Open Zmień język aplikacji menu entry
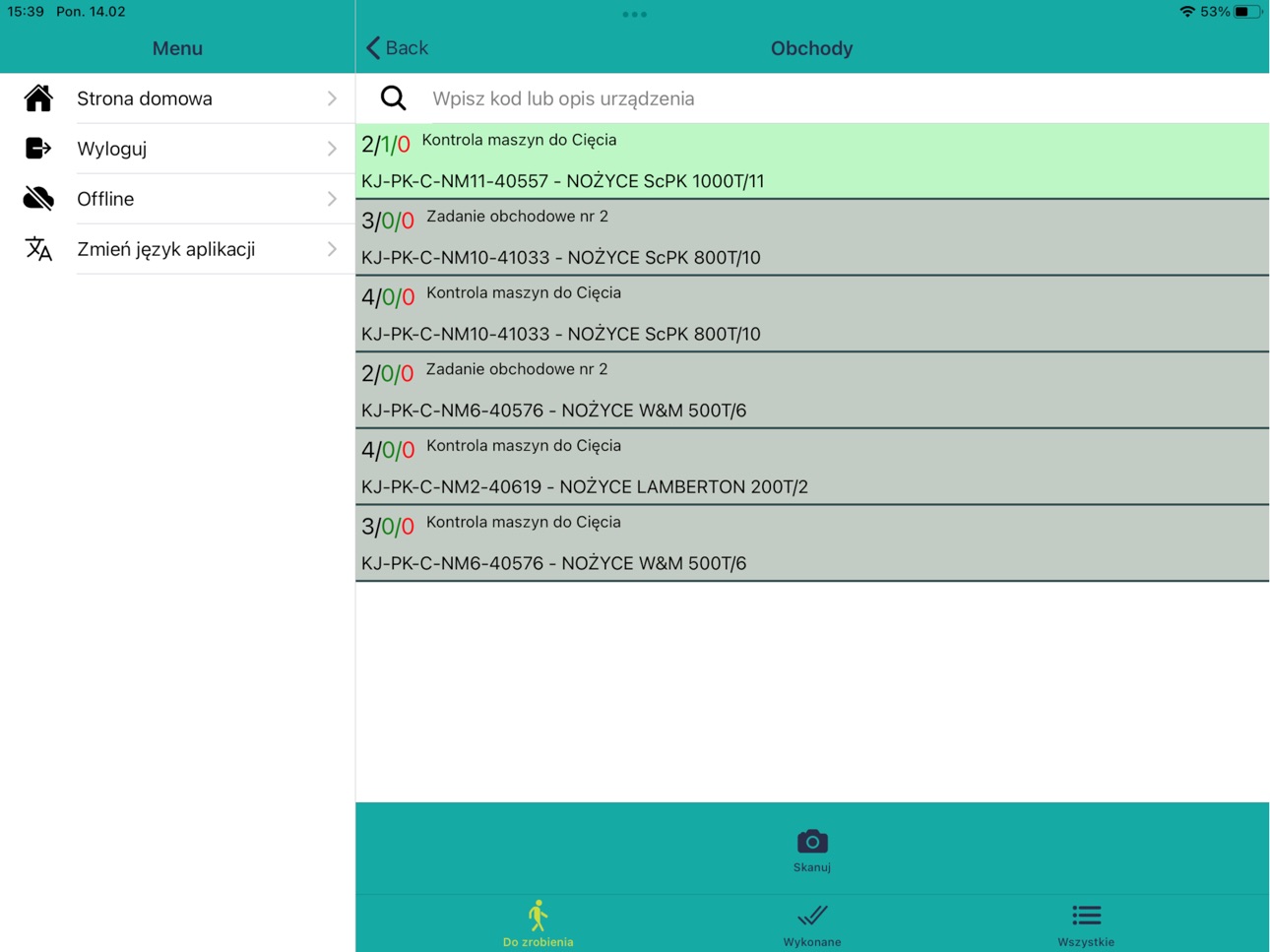 pyautogui.click(x=177, y=249)
